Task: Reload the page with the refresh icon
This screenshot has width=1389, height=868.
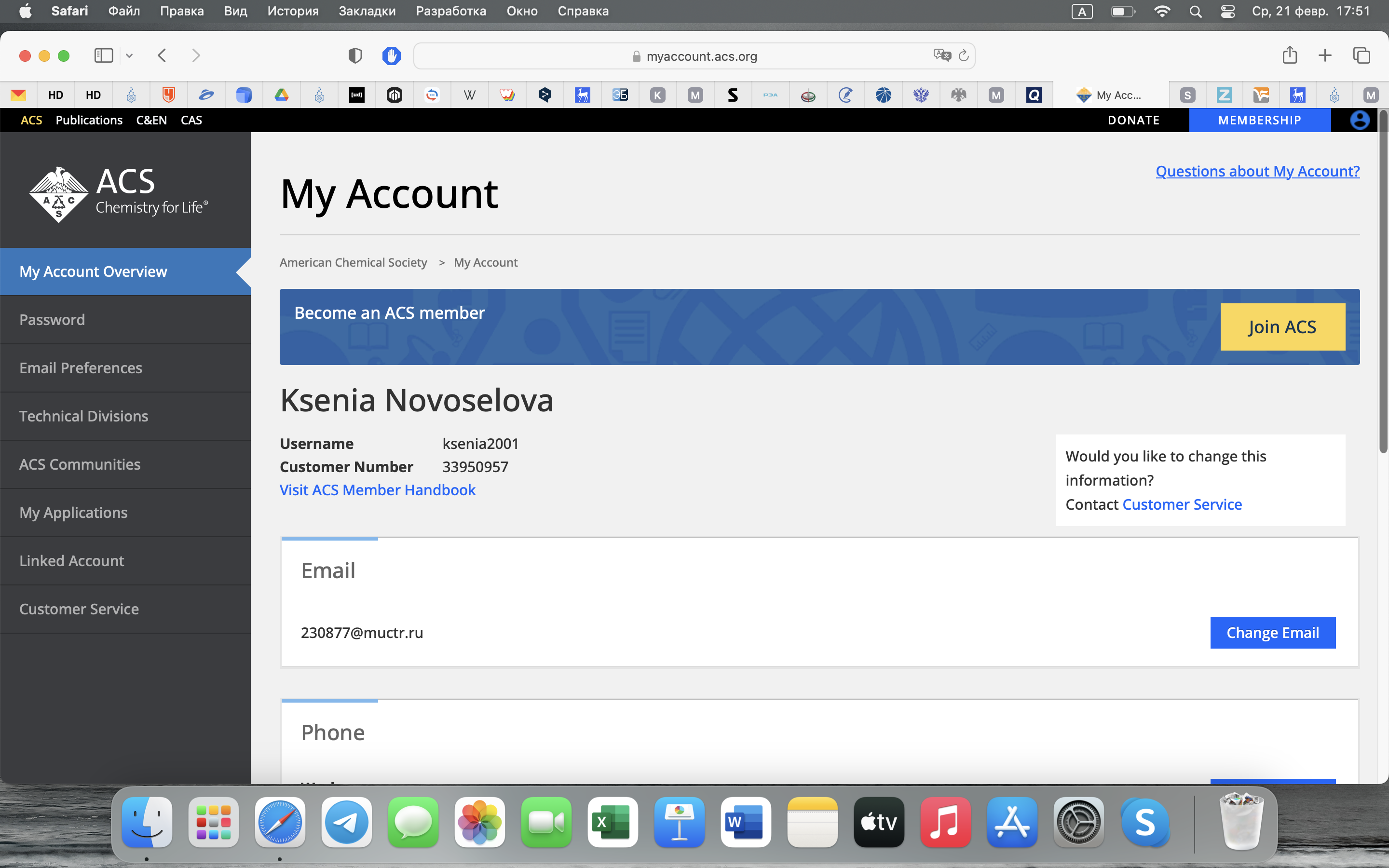Action: point(964,55)
